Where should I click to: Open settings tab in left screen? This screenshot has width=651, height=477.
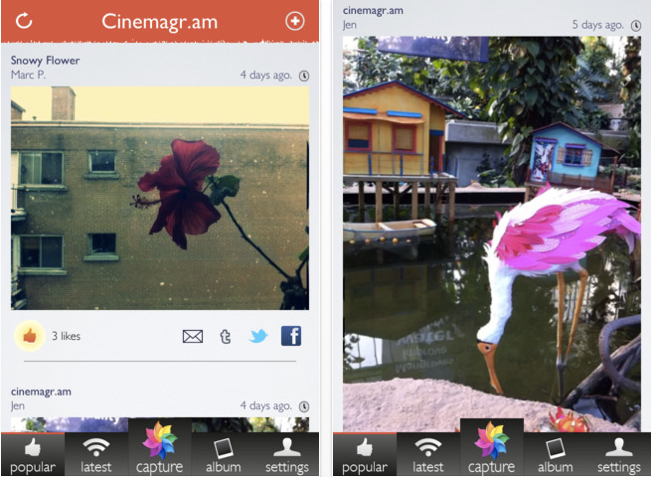pos(287,454)
